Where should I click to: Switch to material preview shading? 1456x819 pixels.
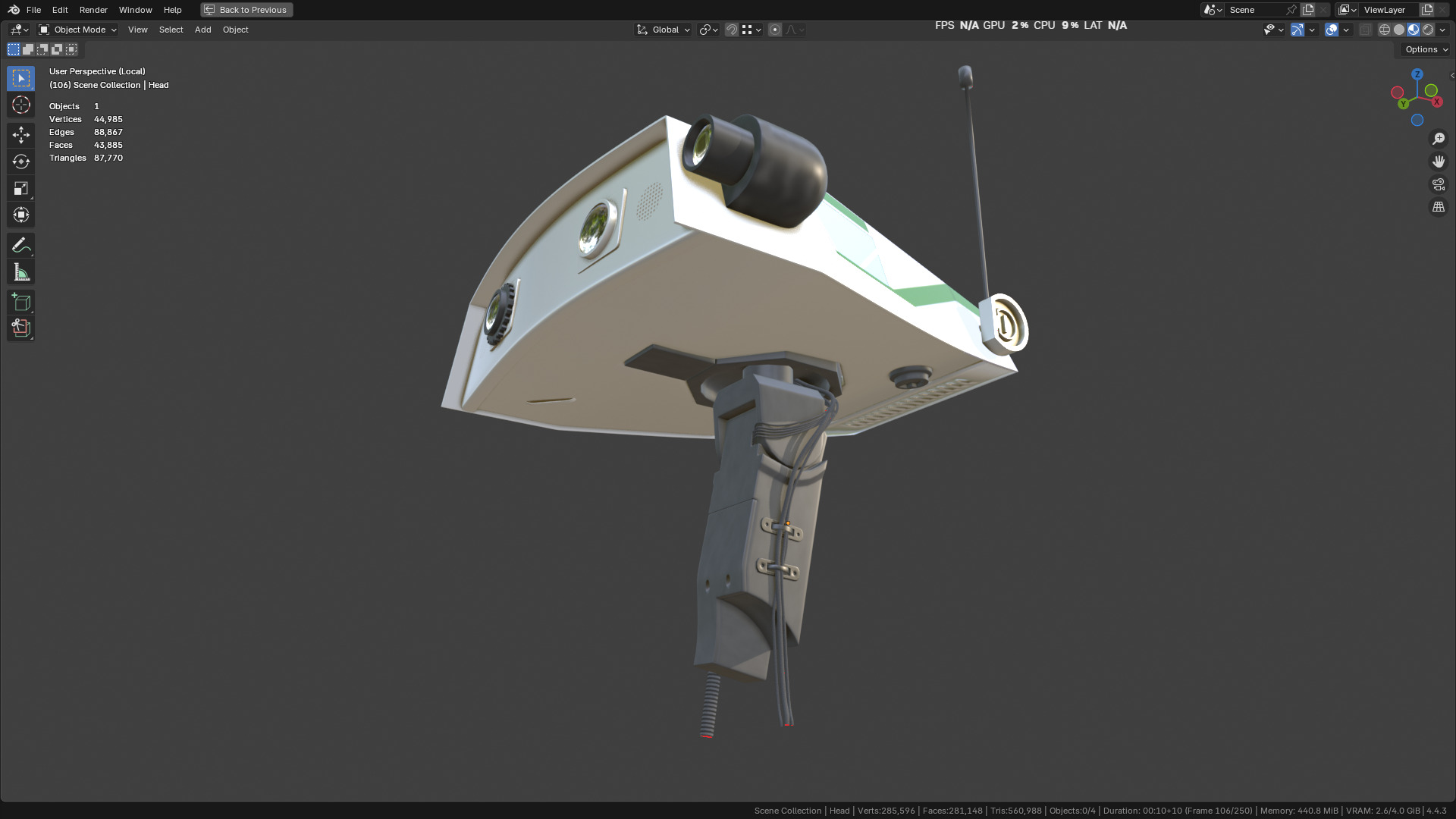point(1414,30)
